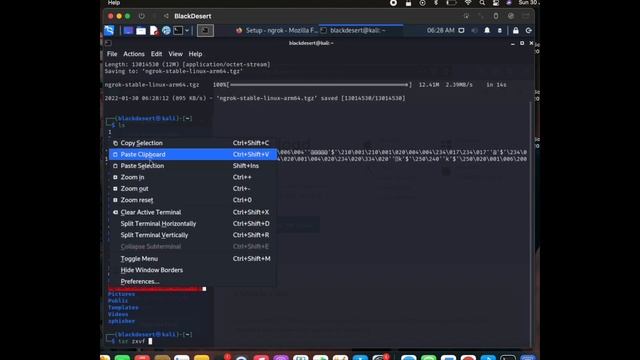Image resolution: width=640 pixels, height=360 pixels.
Task: Click the terminal vertical scrollbar
Action: click(x=531, y=223)
